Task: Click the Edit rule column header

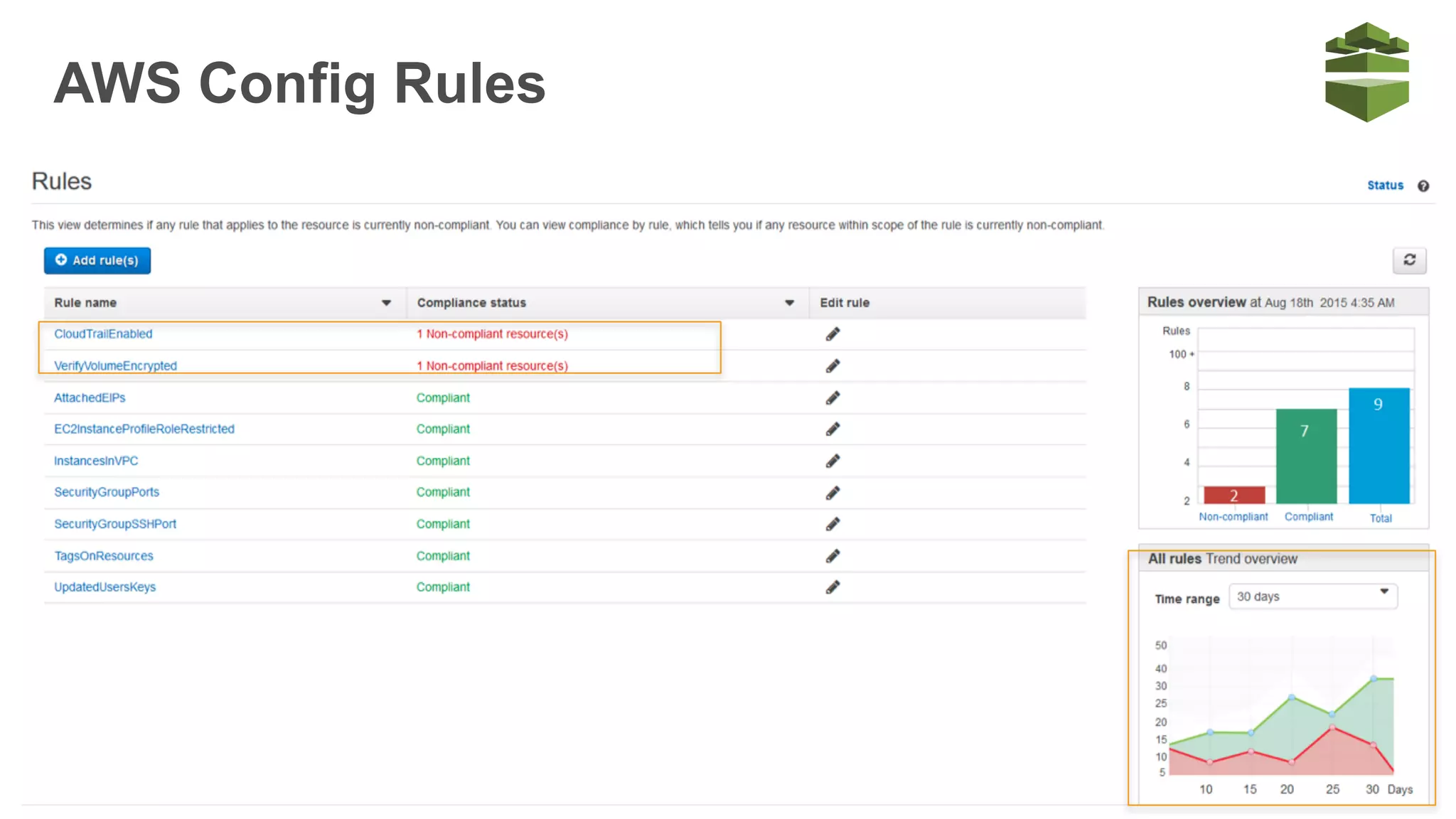Action: click(845, 303)
